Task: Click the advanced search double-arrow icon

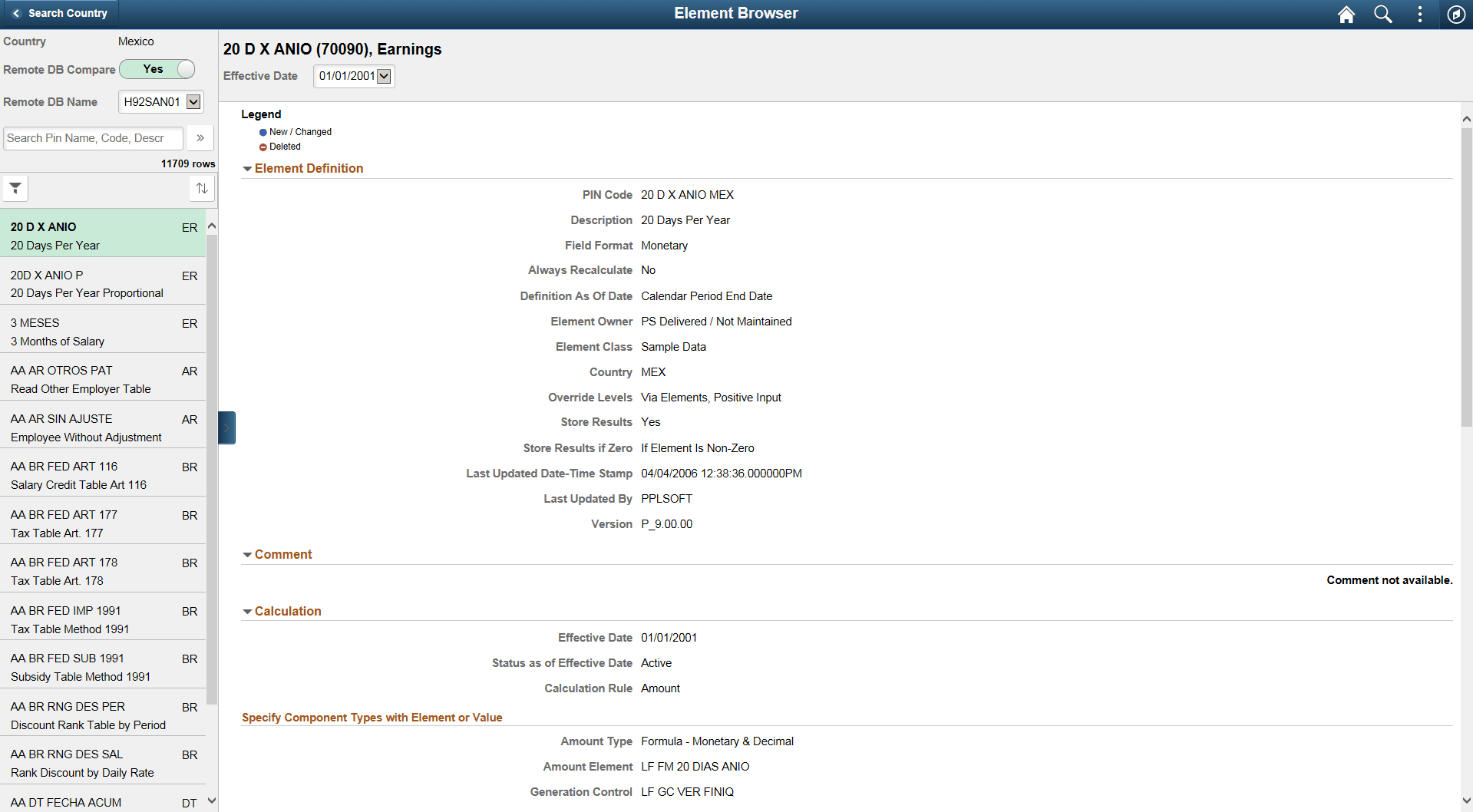Action: (200, 138)
